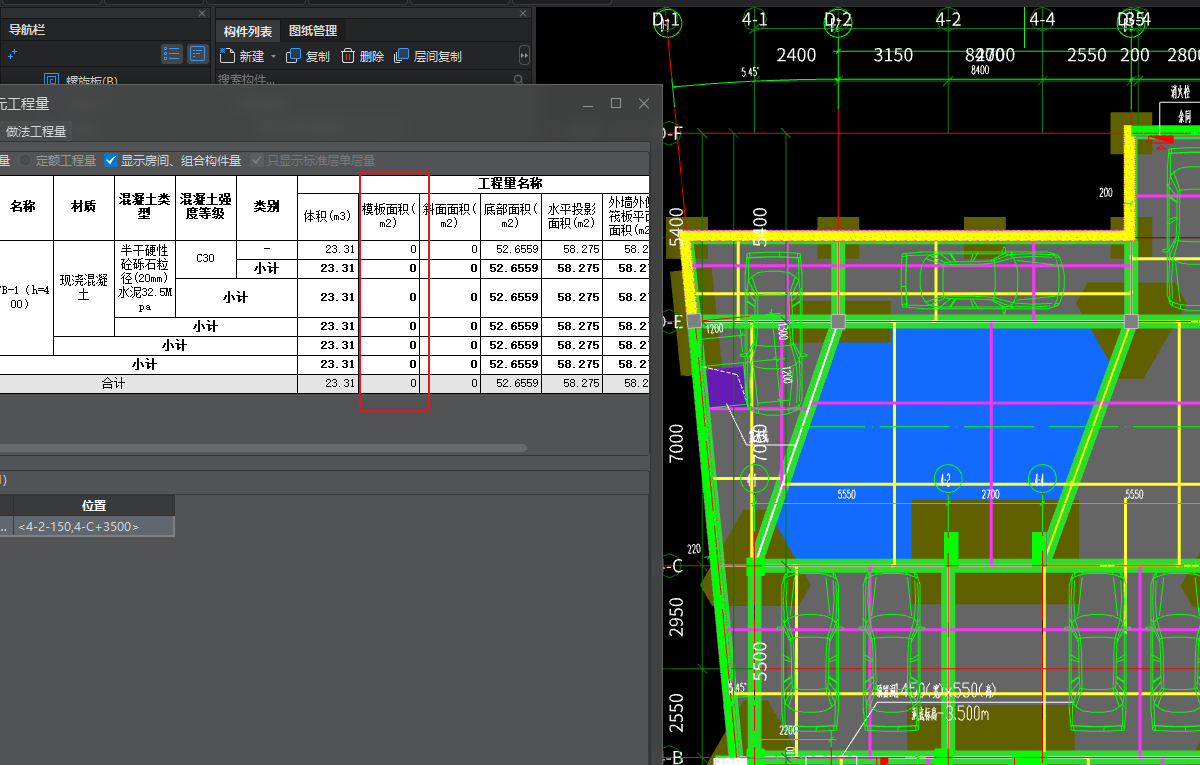Close the 构件列表 panel
This screenshot has width=1200, height=765.
[522, 13]
